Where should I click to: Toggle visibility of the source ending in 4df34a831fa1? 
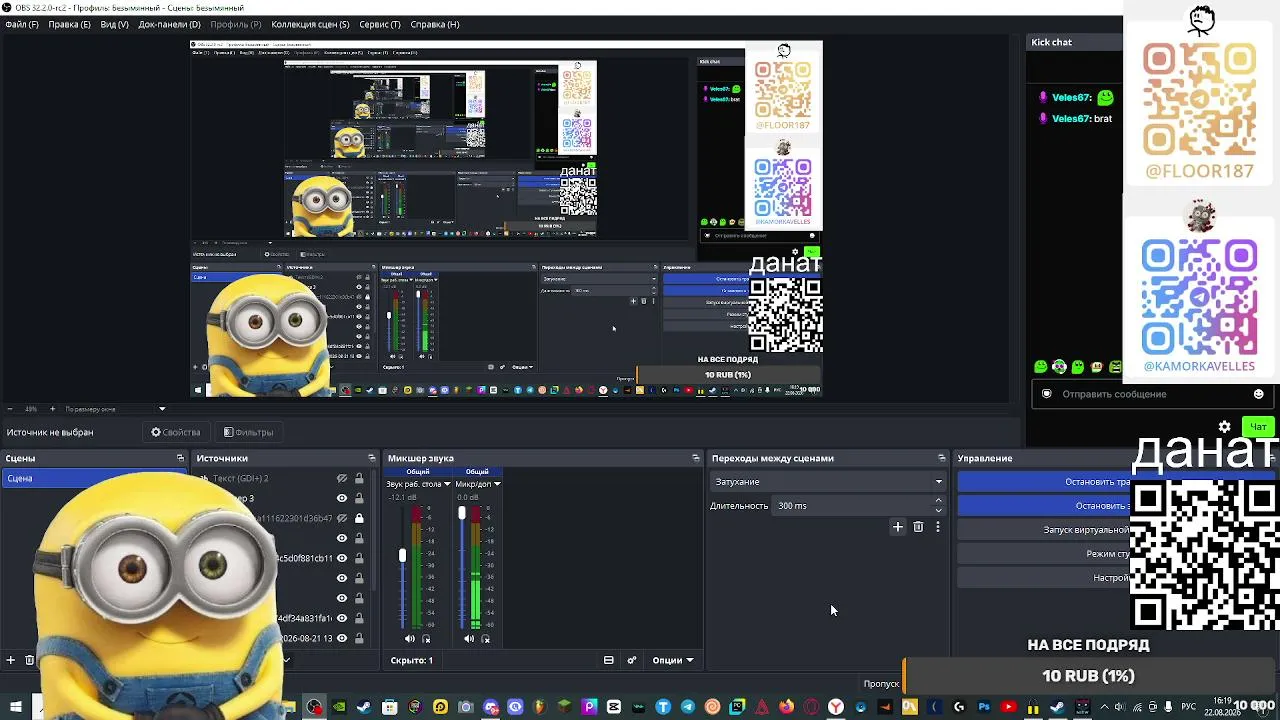342,618
